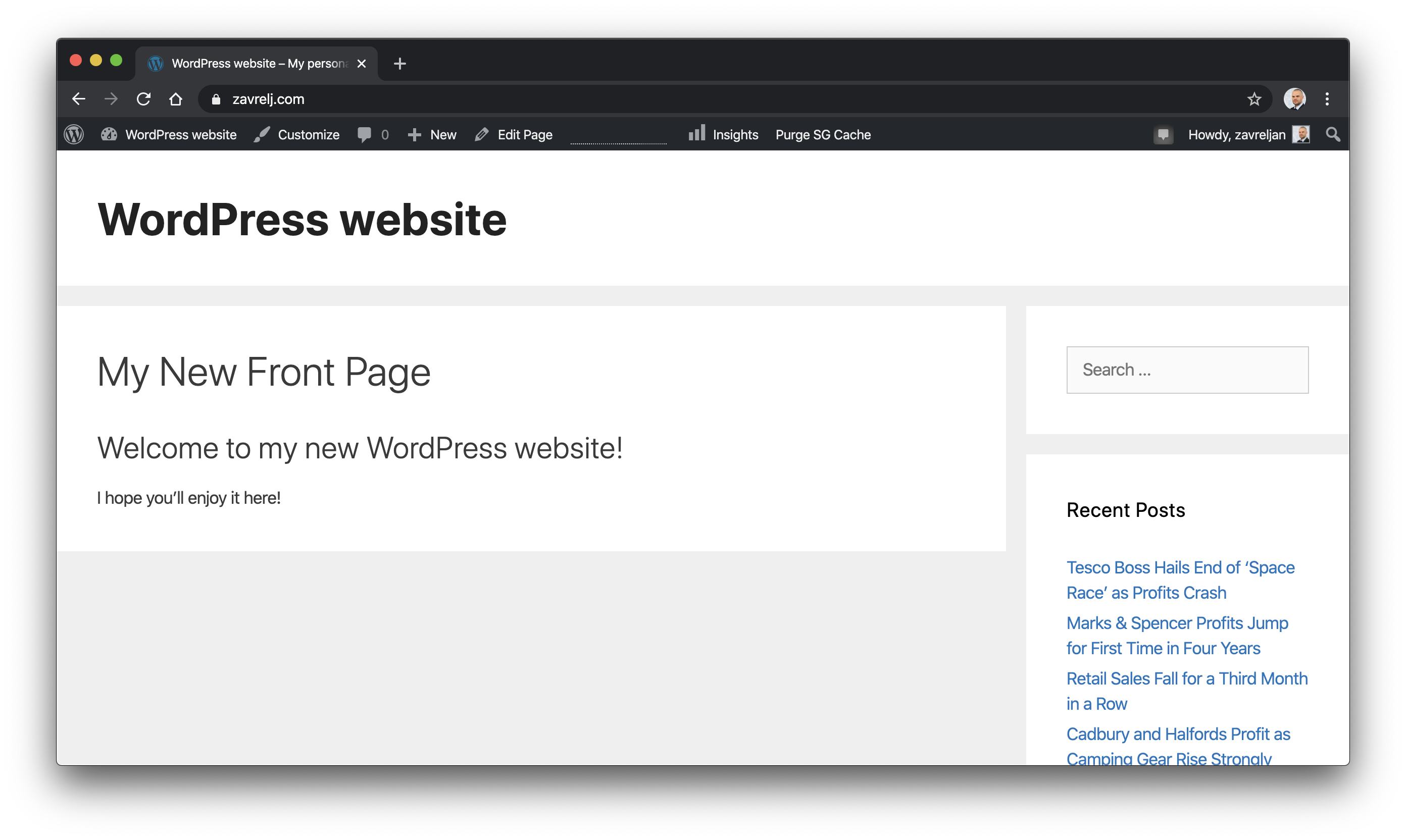Image resolution: width=1406 pixels, height=840 pixels.
Task: Open Retail Sales Fall post link
Action: click(x=1187, y=691)
